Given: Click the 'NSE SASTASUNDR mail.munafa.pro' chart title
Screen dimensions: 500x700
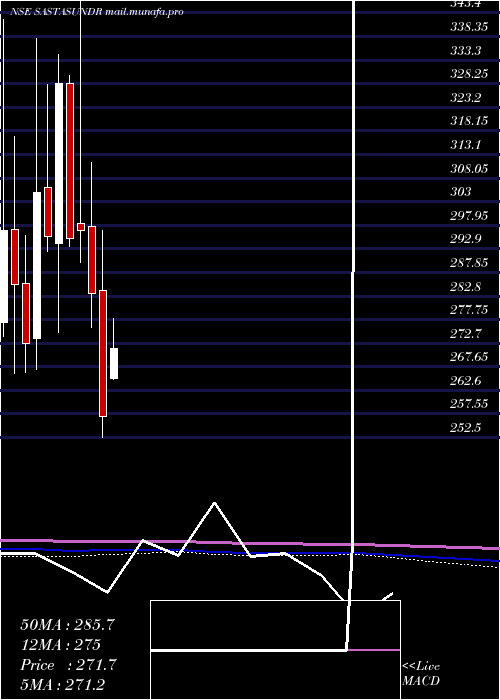Looking at the screenshot, I should (97, 12).
